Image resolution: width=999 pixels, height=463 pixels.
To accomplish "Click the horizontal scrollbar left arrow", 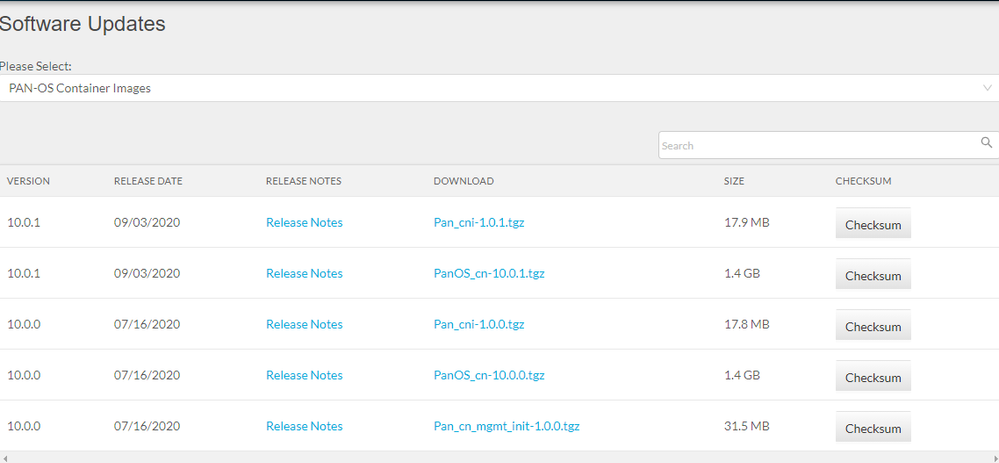I will pyautogui.click(x=4, y=457).
